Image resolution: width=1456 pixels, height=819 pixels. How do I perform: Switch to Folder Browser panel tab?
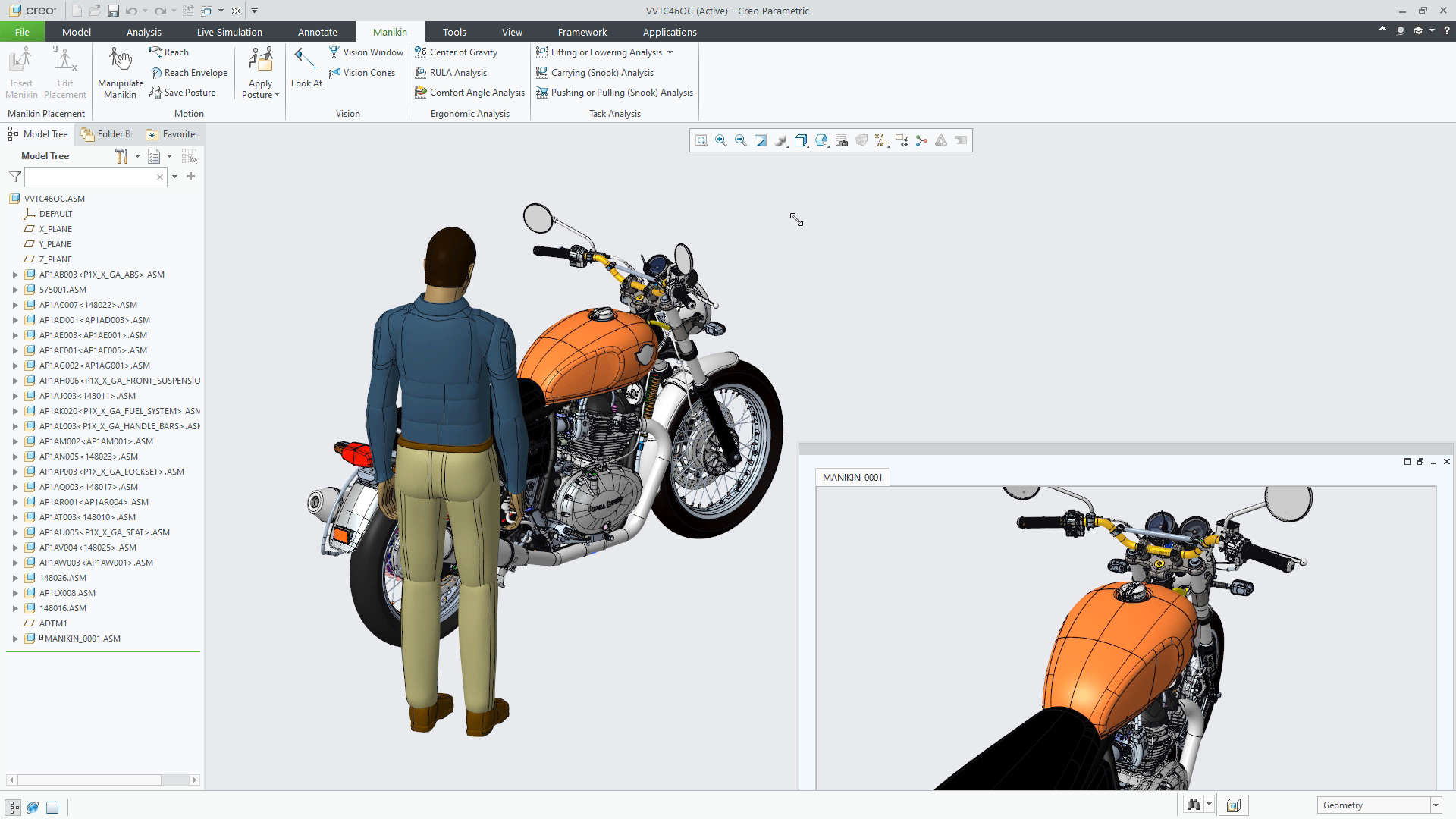[x=107, y=134]
